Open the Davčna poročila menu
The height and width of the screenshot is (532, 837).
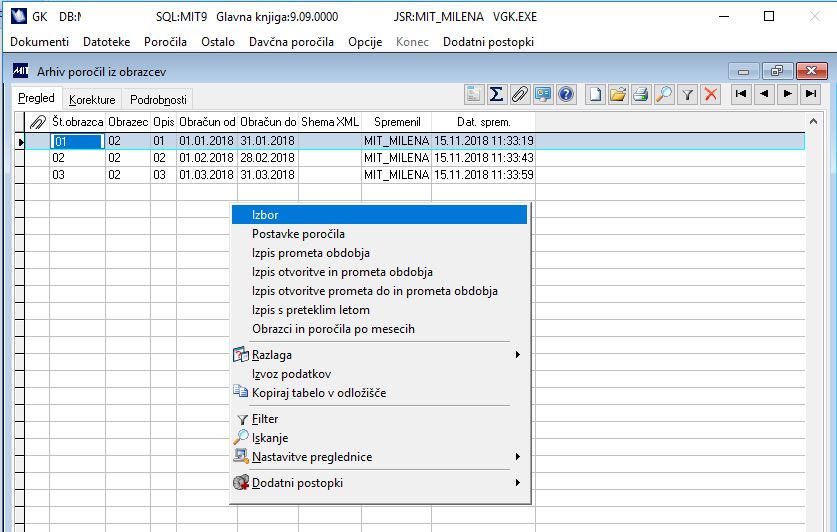[x=291, y=42]
